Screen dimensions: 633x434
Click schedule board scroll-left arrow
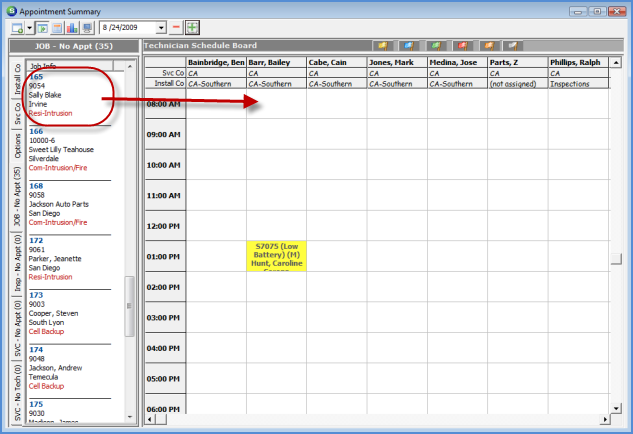coord(150,419)
